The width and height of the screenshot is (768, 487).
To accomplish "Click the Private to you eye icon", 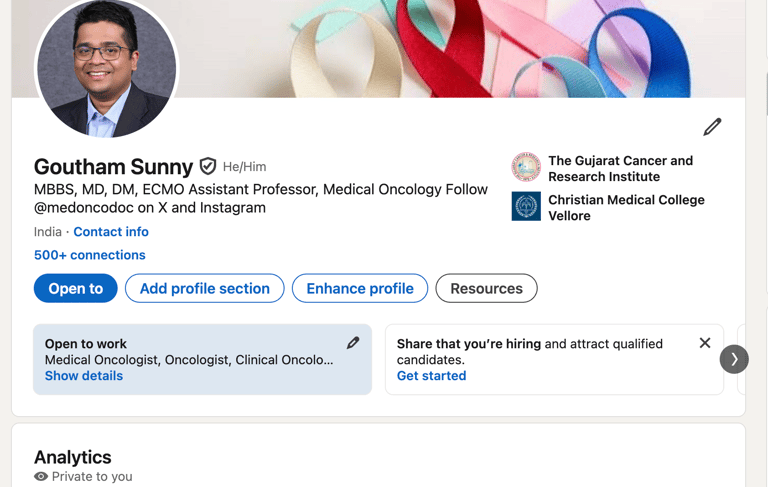I will pos(41,476).
